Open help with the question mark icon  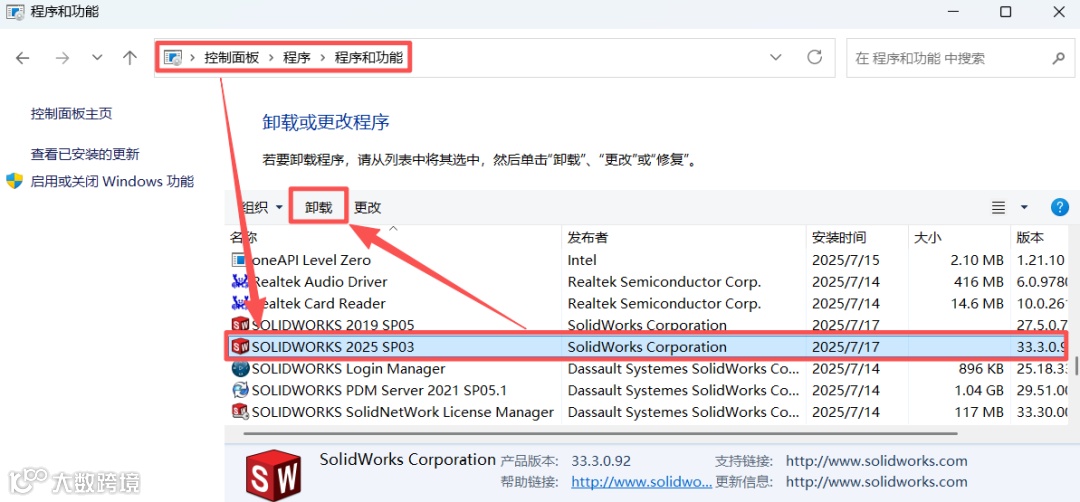1059,207
